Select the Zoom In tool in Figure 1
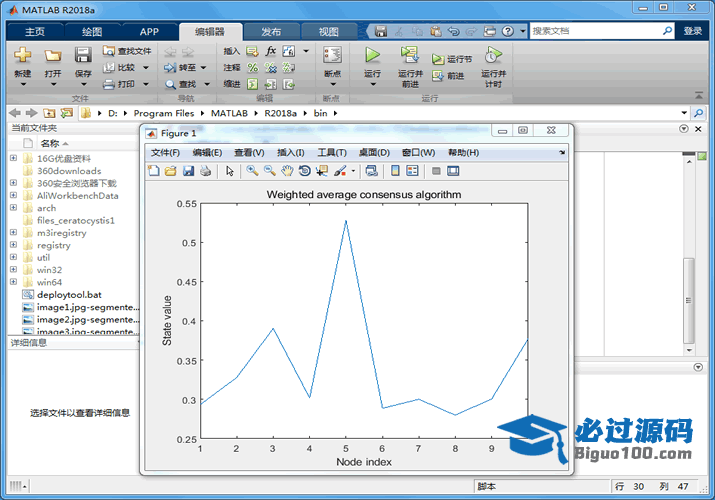 [x=252, y=171]
